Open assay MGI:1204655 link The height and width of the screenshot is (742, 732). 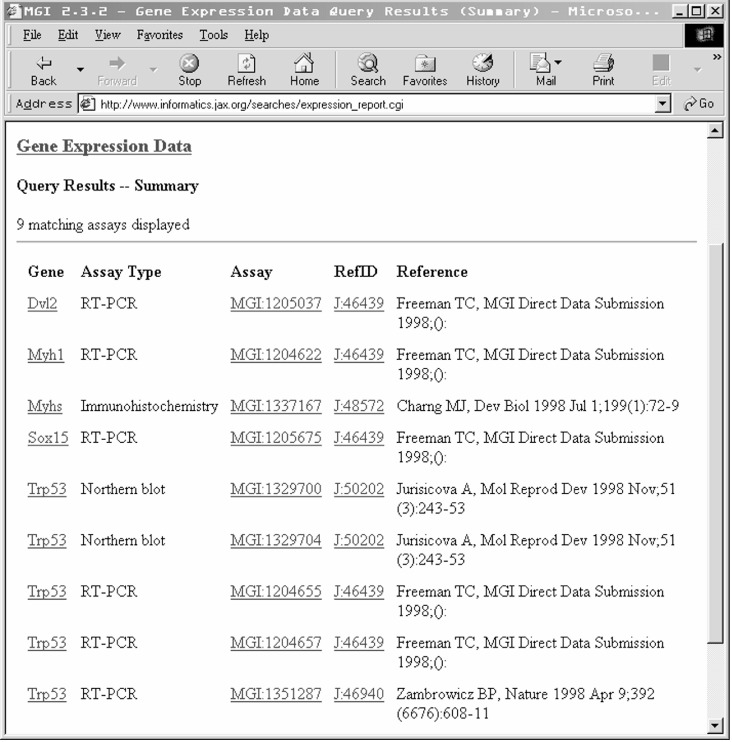pos(276,592)
